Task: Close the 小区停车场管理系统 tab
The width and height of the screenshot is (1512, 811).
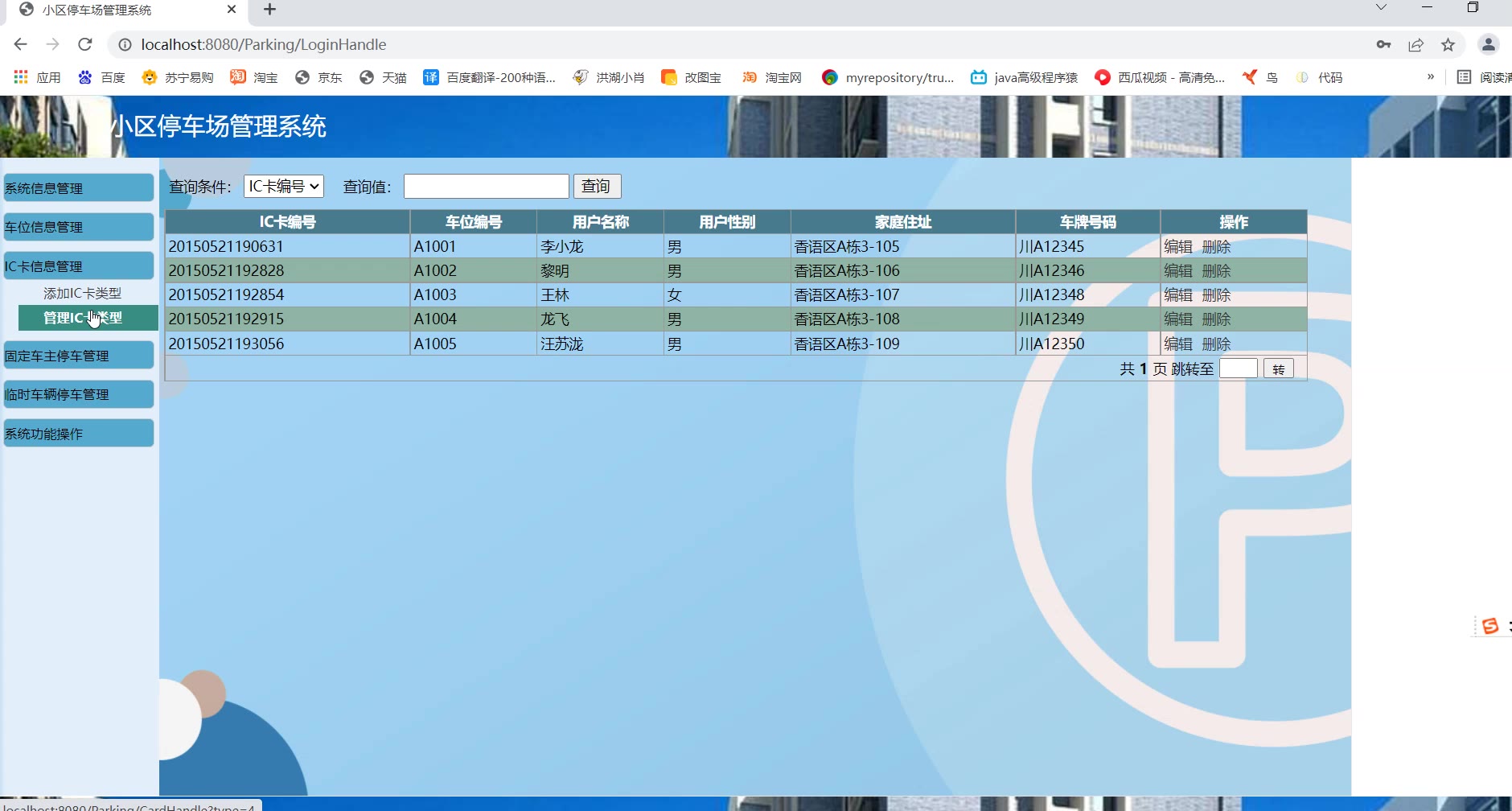Action: [x=232, y=10]
